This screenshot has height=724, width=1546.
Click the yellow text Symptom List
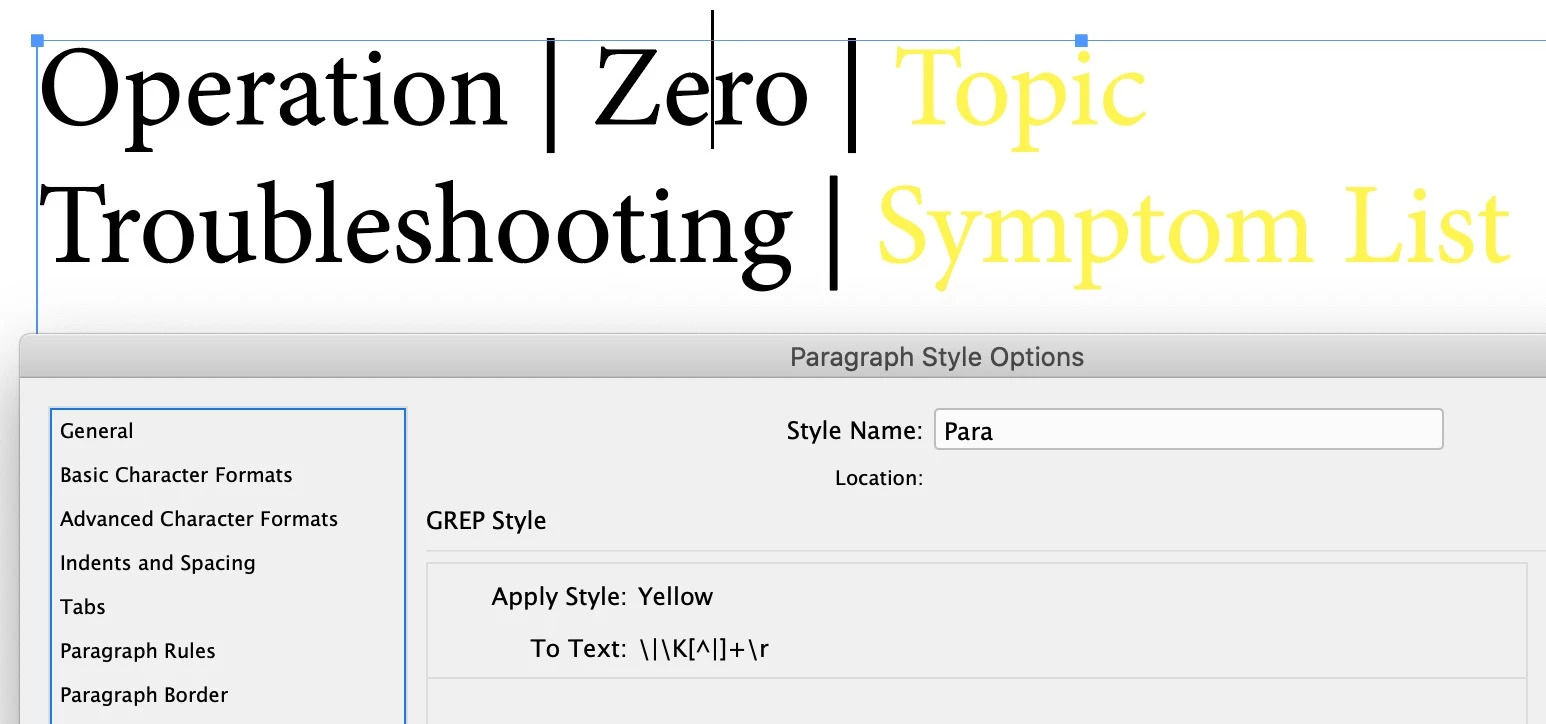pyautogui.click(x=1193, y=235)
